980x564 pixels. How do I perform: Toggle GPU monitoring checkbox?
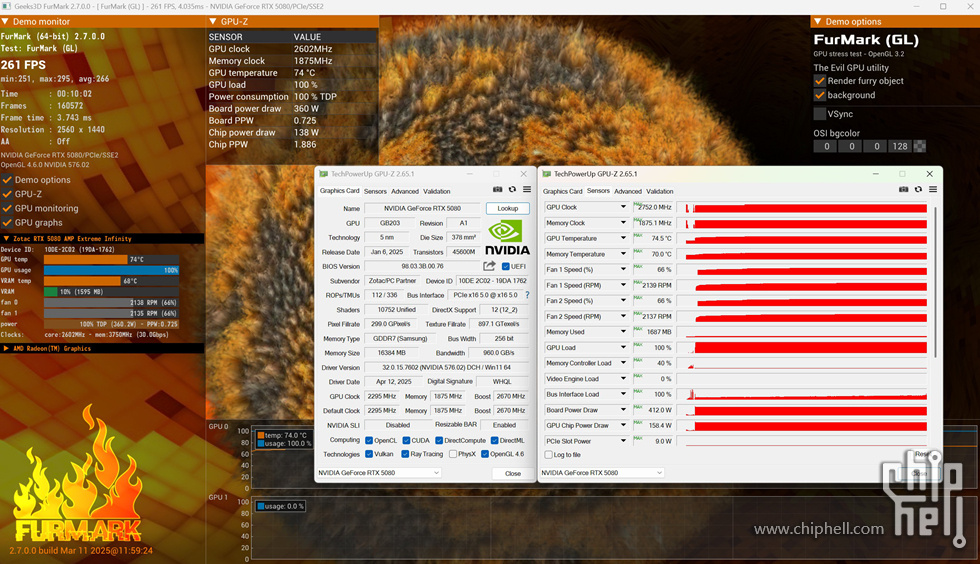(8, 208)
